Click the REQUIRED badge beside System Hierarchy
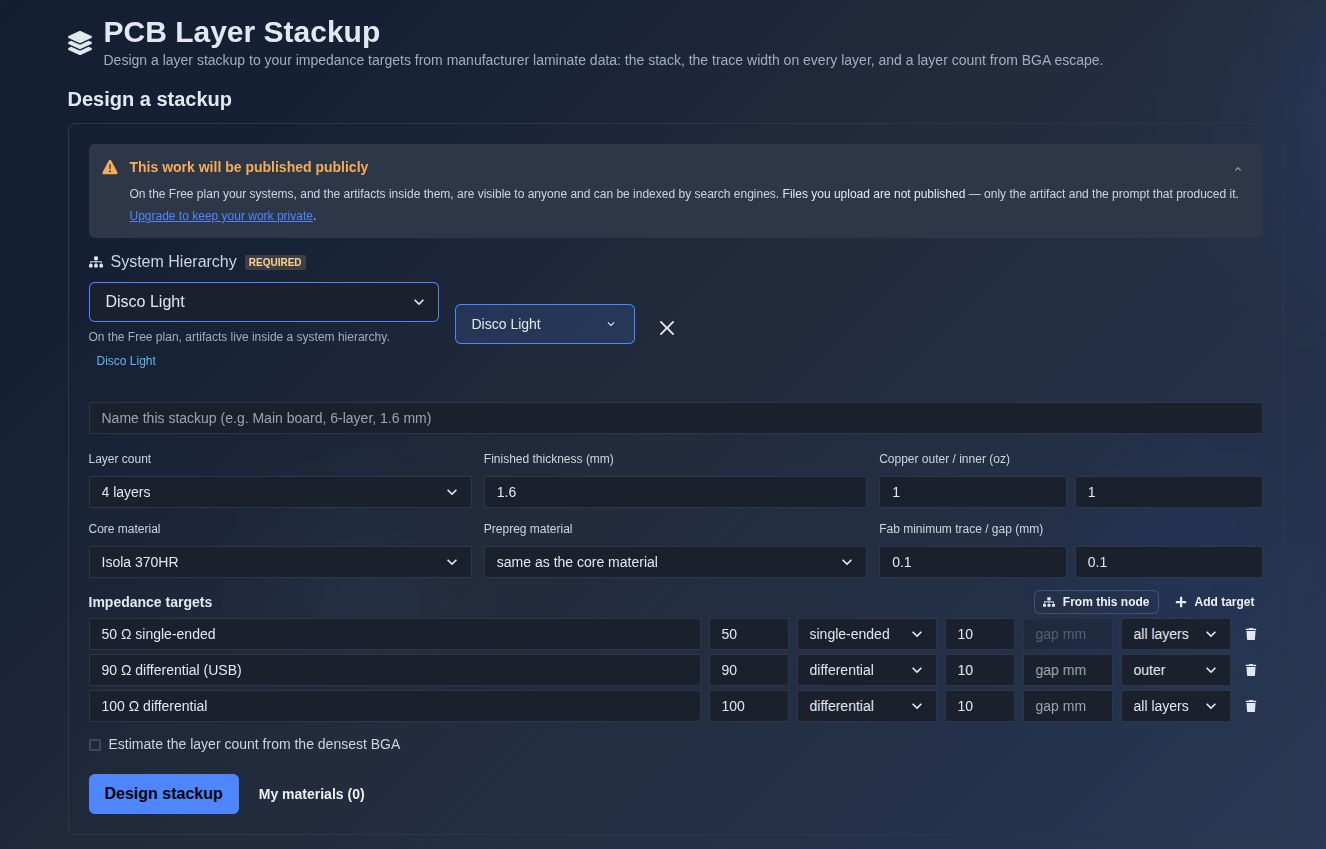1326x849 pixels. [x=275, y=262]
